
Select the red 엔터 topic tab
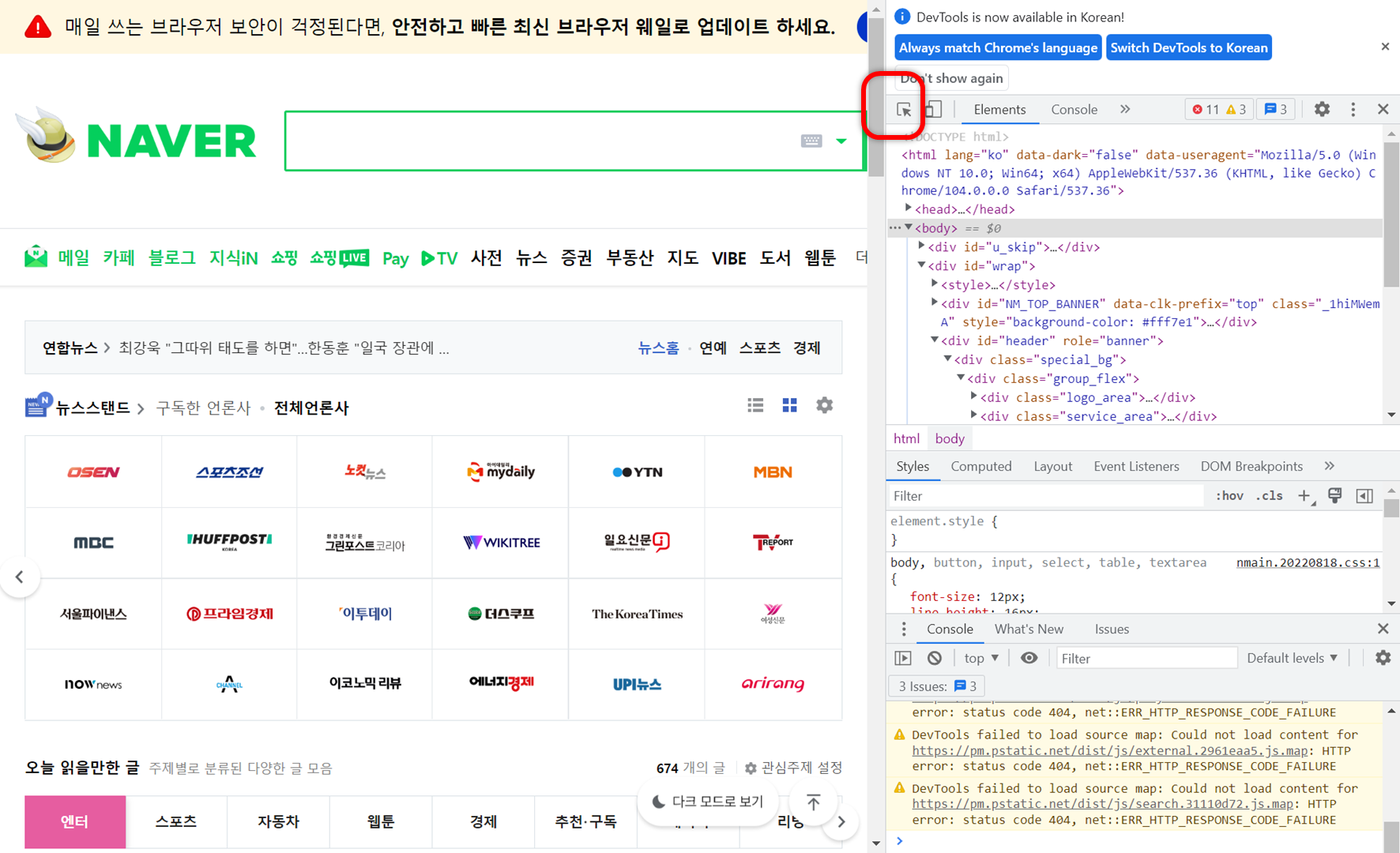tap(75, 822)
